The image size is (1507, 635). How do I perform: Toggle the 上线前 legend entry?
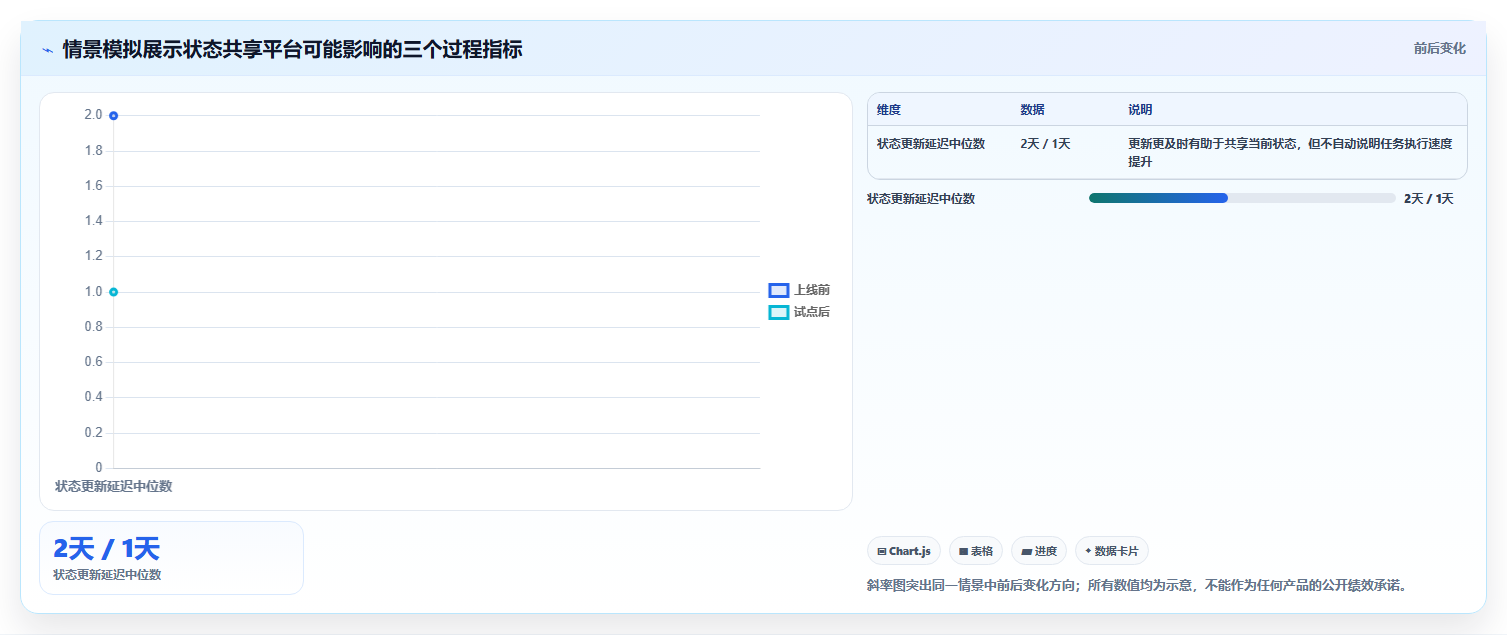pyautogui.click(x=799, y=290)
